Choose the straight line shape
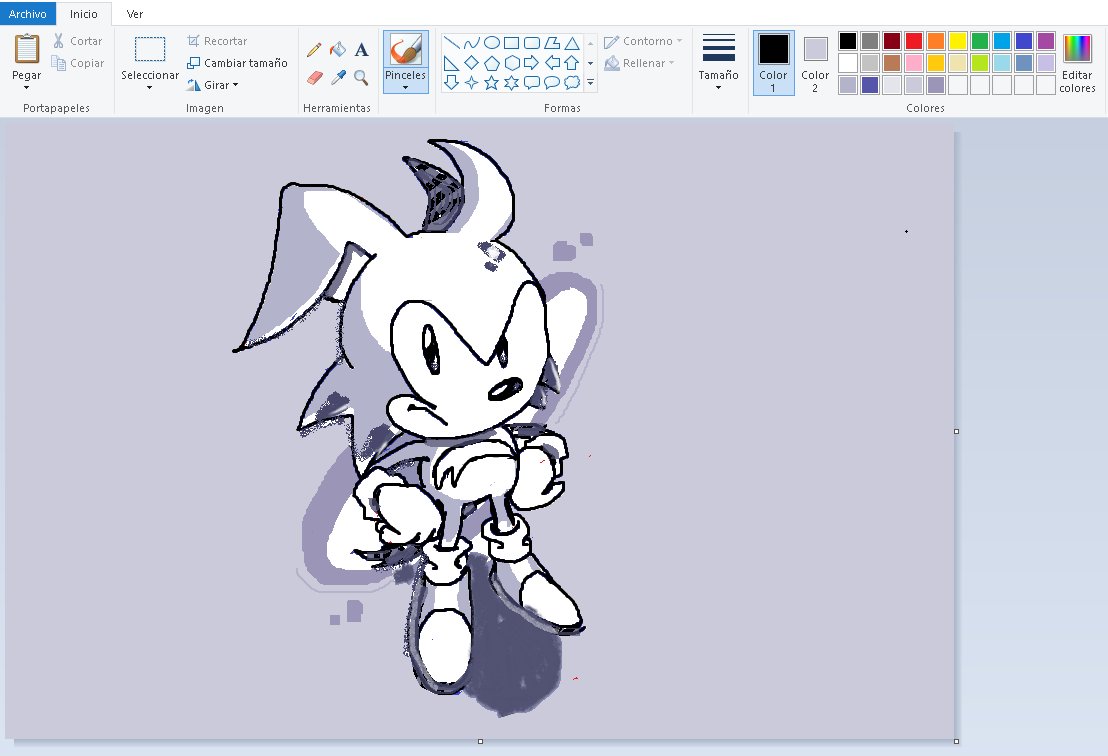 click(451, 43)
